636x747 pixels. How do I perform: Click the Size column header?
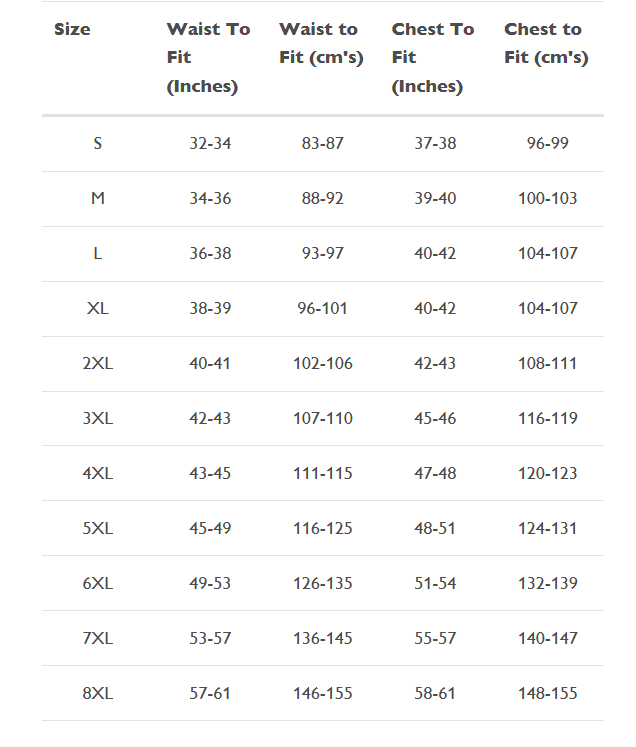pyautogui.click(x=72, y=30)
